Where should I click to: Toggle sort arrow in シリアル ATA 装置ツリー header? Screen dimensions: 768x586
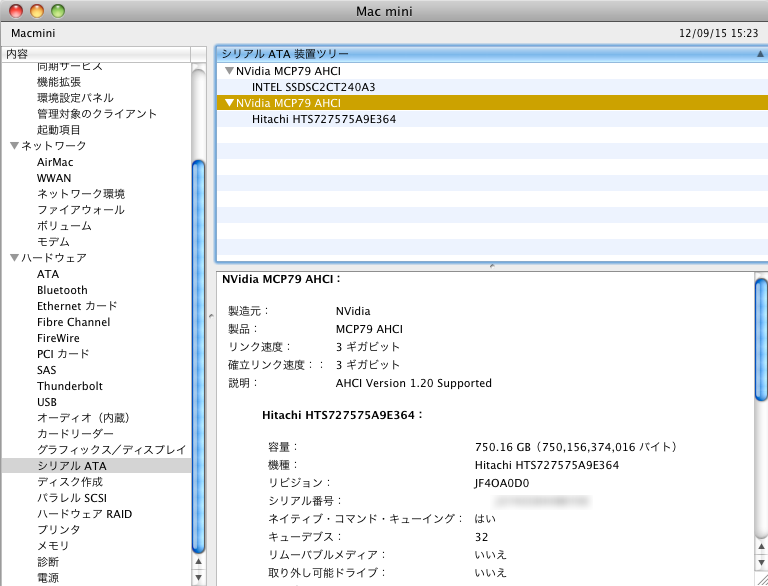click(x=760, y=54)
